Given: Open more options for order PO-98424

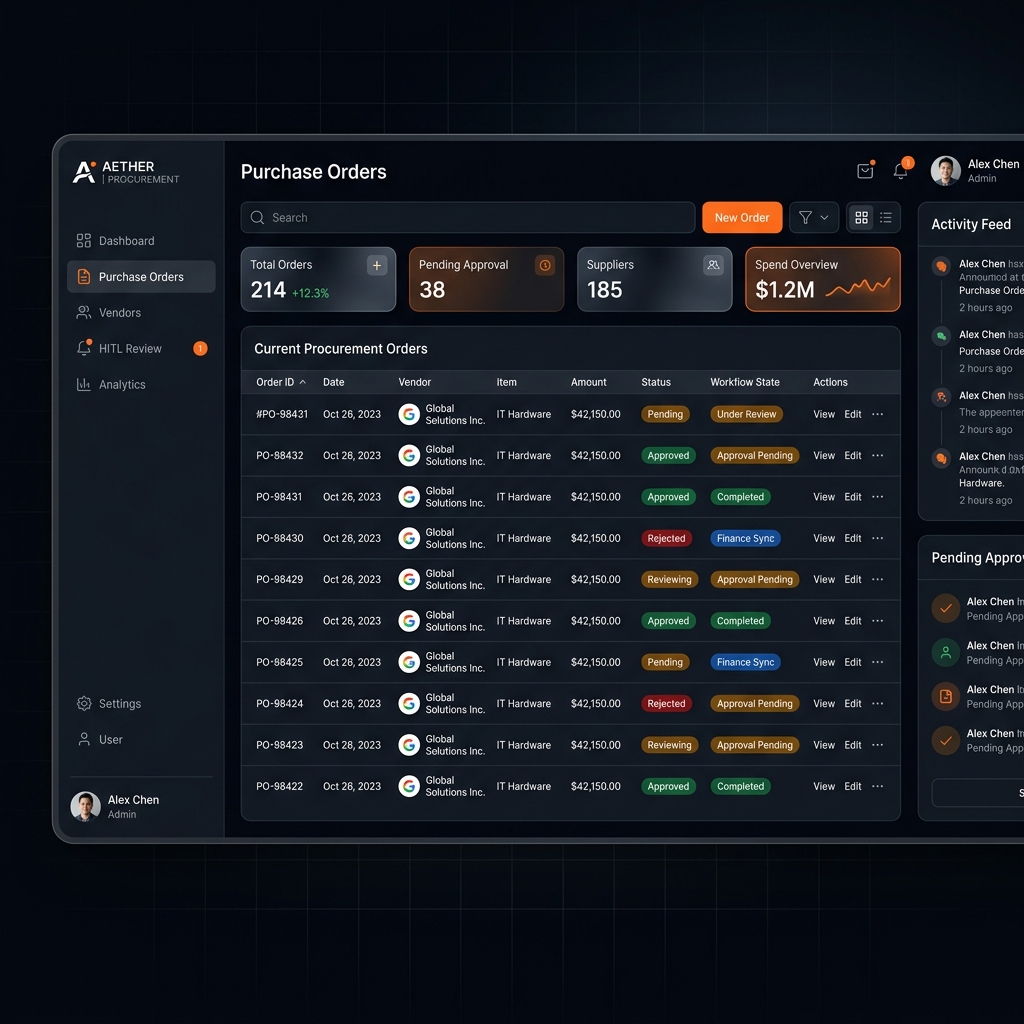Looking at the screenshot, I should pyautogui.click(x=877, y=703).
